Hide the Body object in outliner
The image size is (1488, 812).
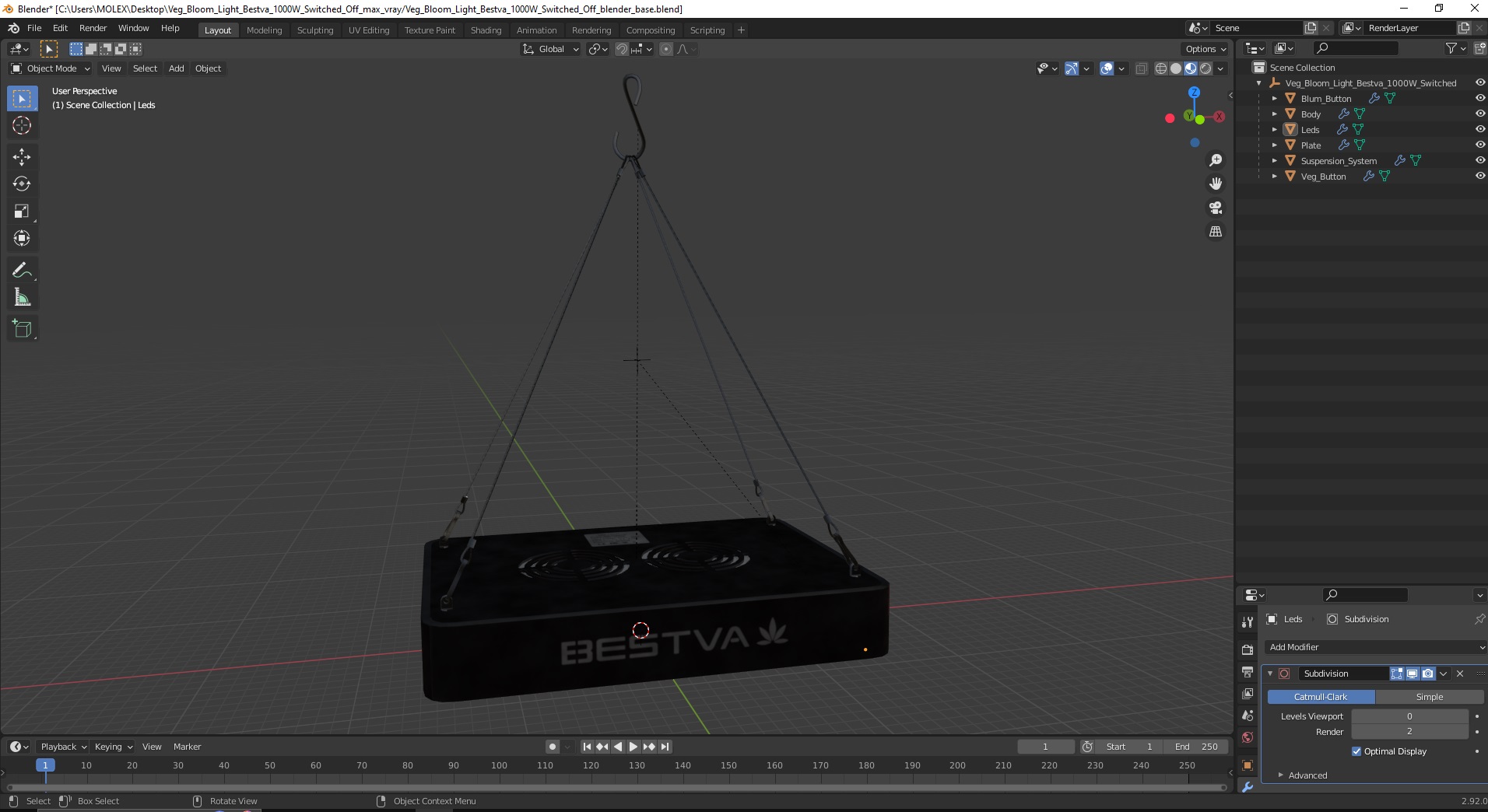1480,114
